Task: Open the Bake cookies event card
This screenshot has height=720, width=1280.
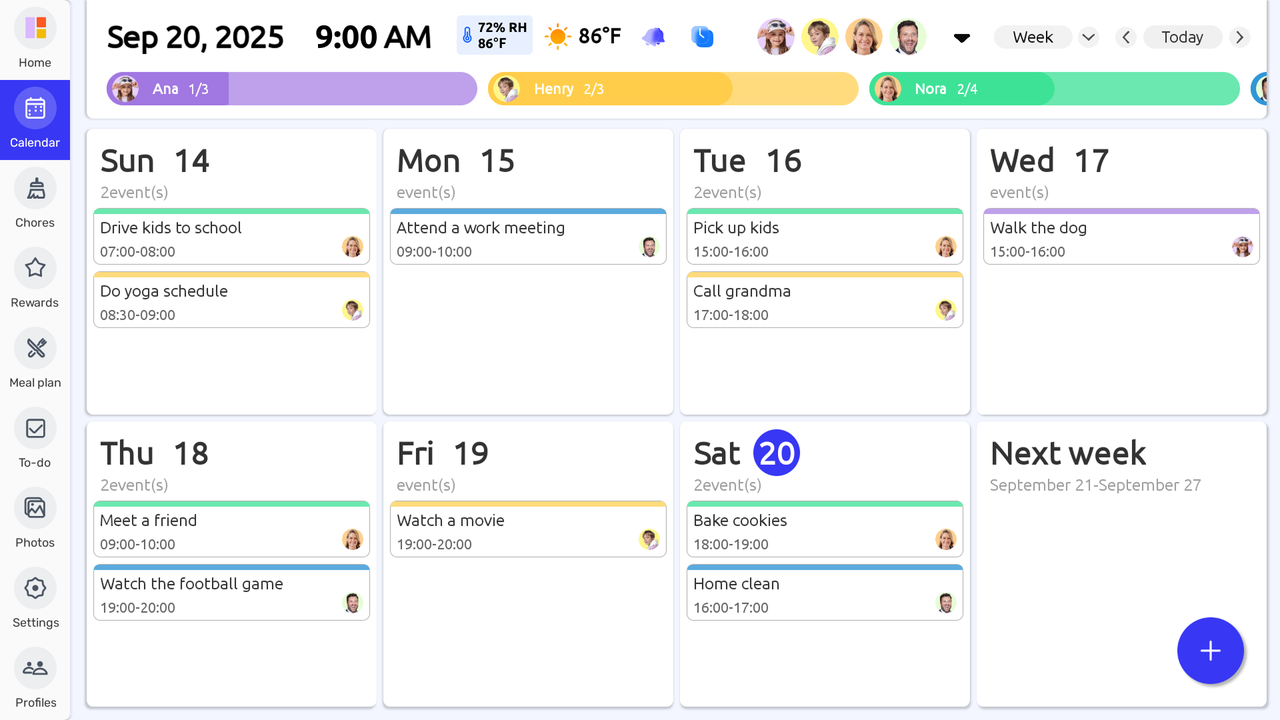Action: click(x=825, y=530)
